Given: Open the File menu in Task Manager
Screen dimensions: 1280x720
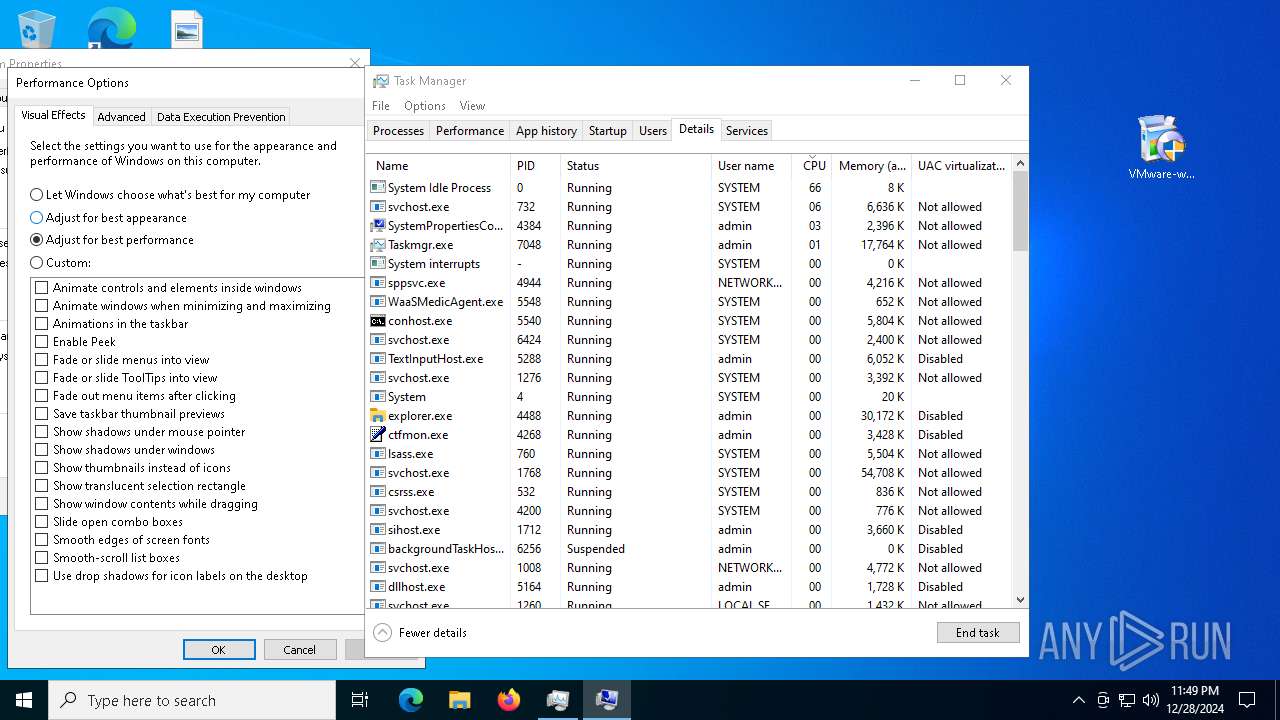Looking at the screenshot, I should pos(381,106).
